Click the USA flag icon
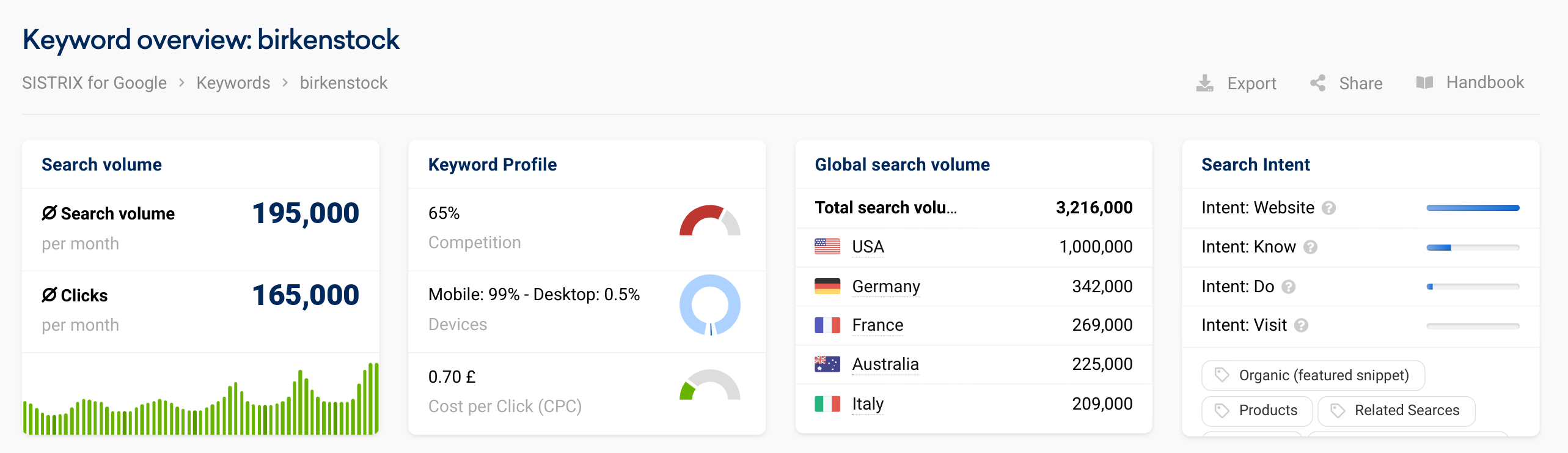 827,246
